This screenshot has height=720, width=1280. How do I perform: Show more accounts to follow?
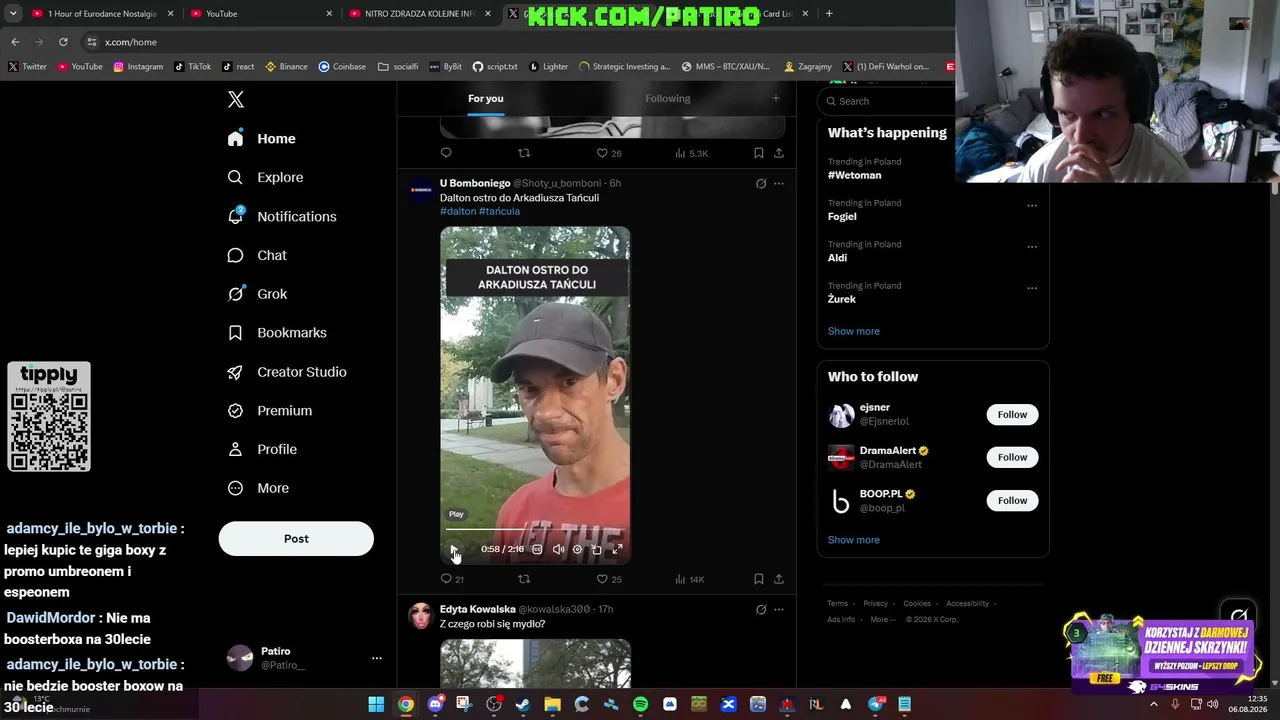pyautogui.click(x=854, y=540)
